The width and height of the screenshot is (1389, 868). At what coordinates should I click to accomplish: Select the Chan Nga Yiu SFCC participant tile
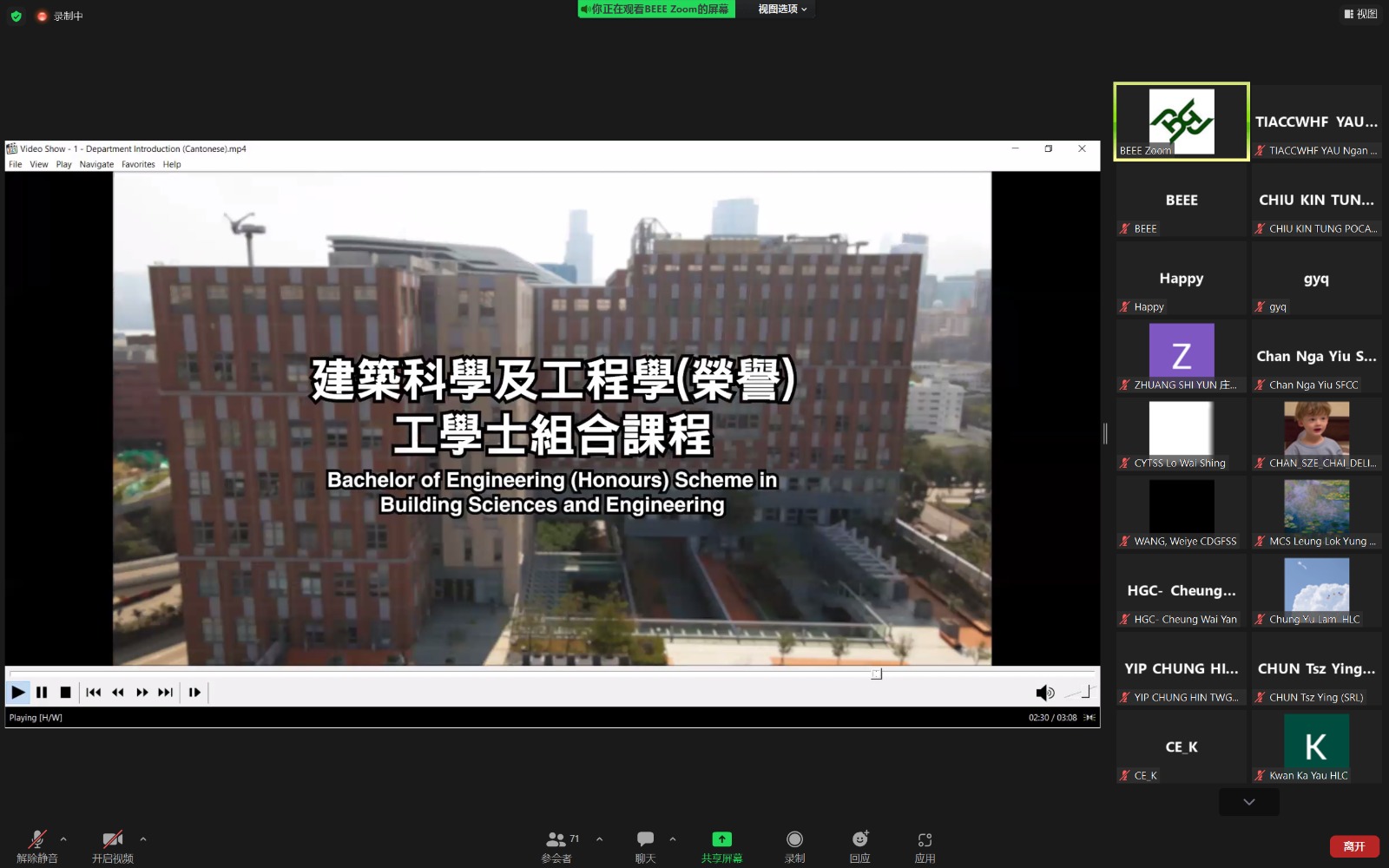point(1316,356)
